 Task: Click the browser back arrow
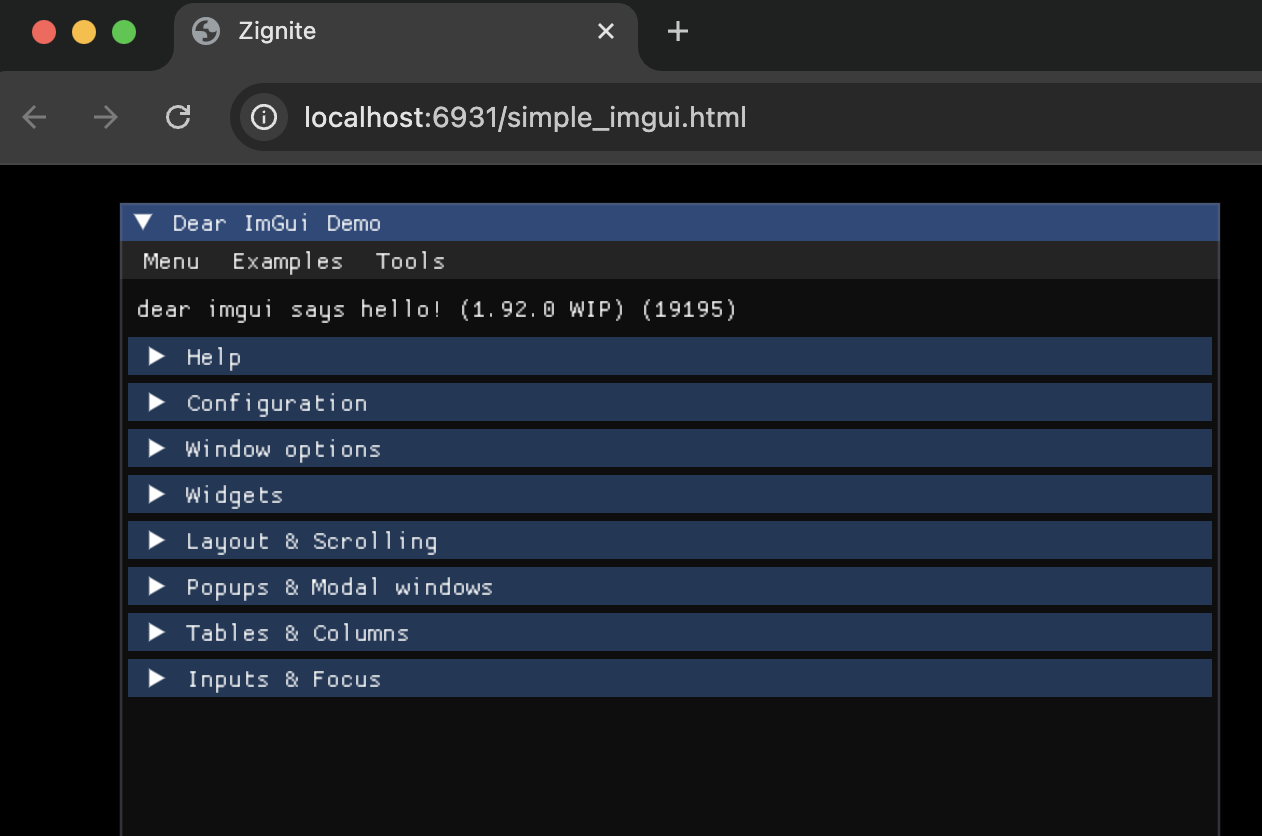point(35,118)
